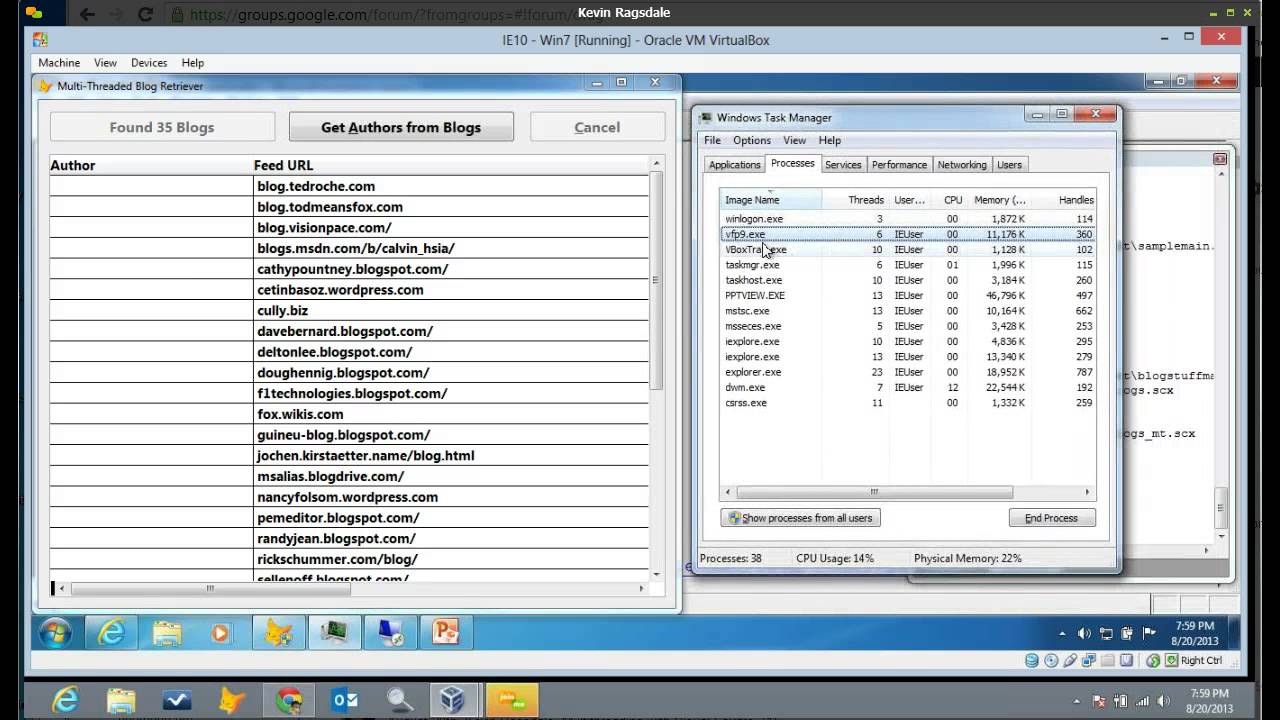Viewport: 1280px width, 720px height.
Task: Reload the Chrome page
Action: click(146, 14)
